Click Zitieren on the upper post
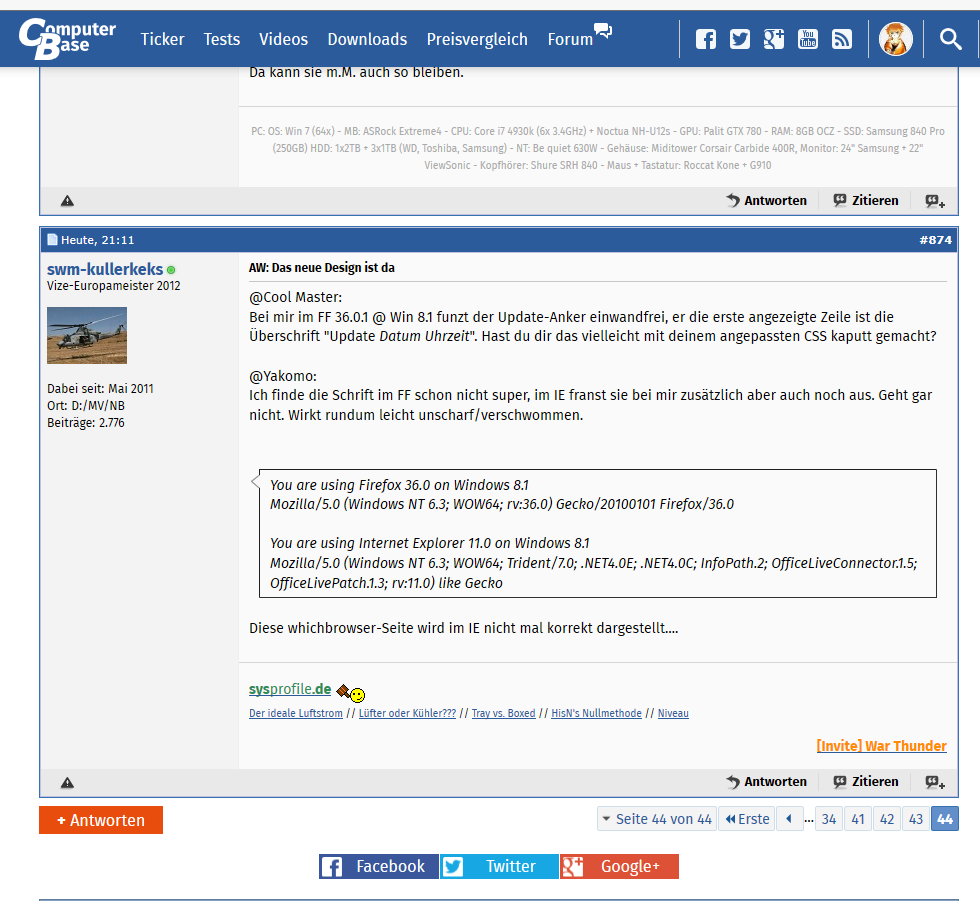The height and width of the screenshot is (901, 980). [866, 201]
